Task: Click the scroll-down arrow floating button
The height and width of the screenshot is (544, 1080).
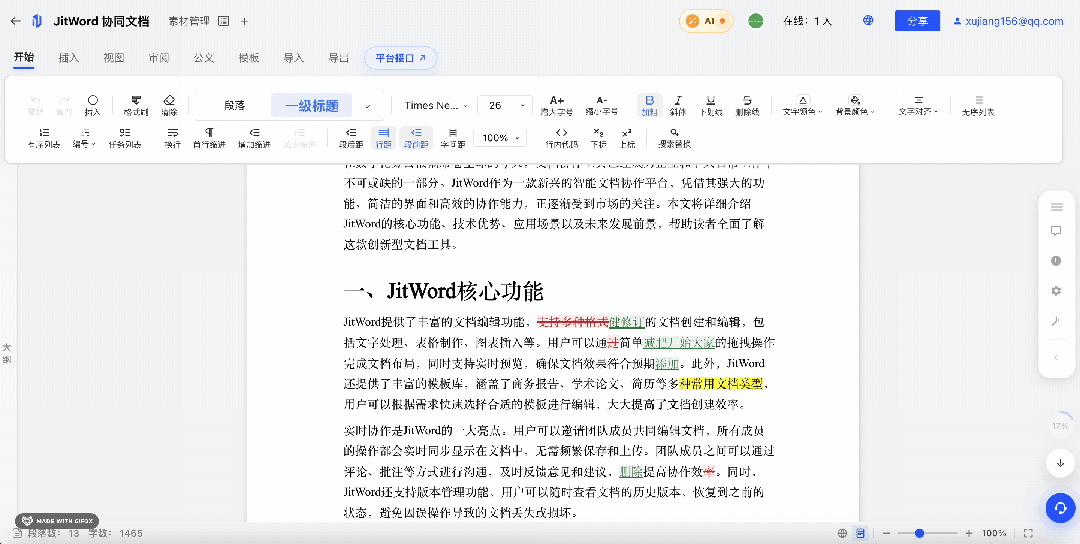Action: (x=1060, y=463)
